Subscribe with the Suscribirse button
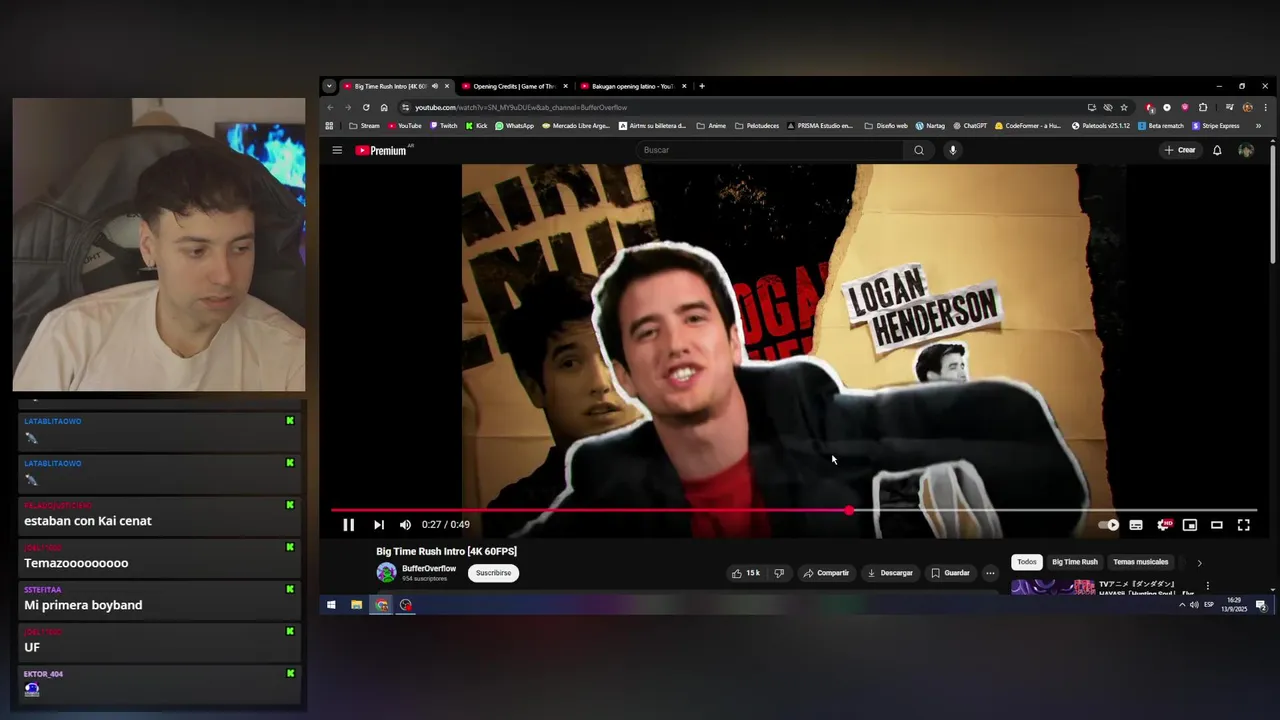1280x720 pixels. [x=493, y=573]
